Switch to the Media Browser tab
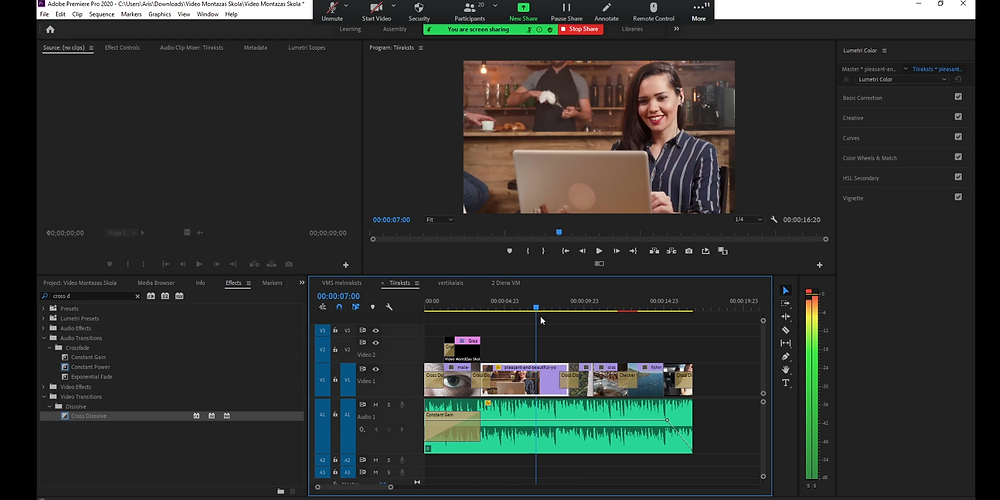Screen dimensions: 1000x500 (156, 283)
